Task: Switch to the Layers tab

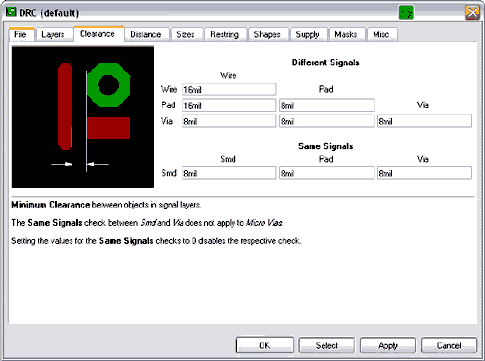Action: pyautogui.click(x=54, y=34)
